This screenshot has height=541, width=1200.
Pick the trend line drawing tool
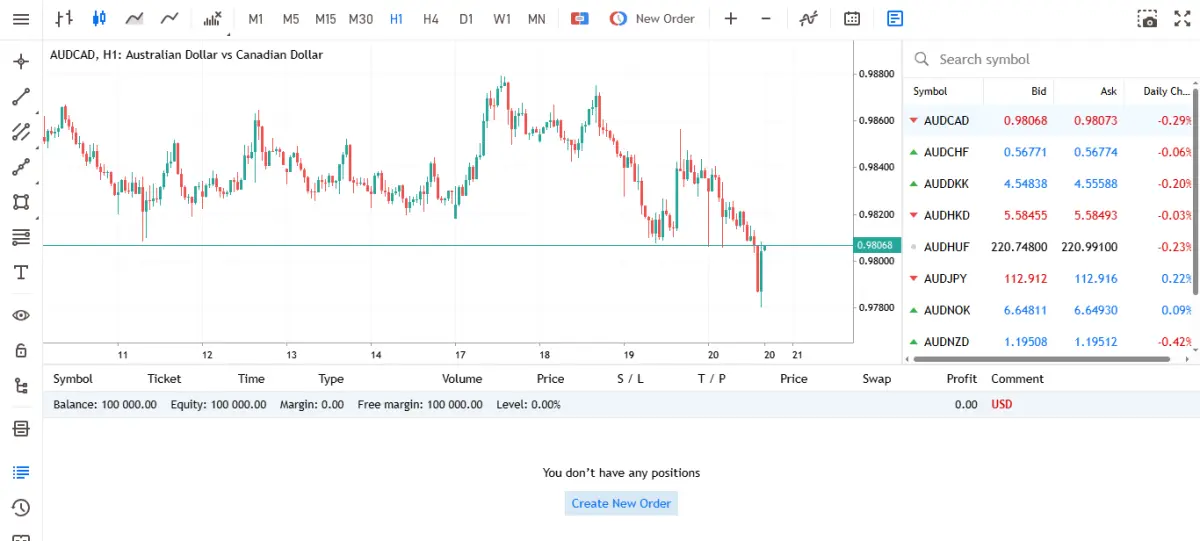[x=21, y=97]
